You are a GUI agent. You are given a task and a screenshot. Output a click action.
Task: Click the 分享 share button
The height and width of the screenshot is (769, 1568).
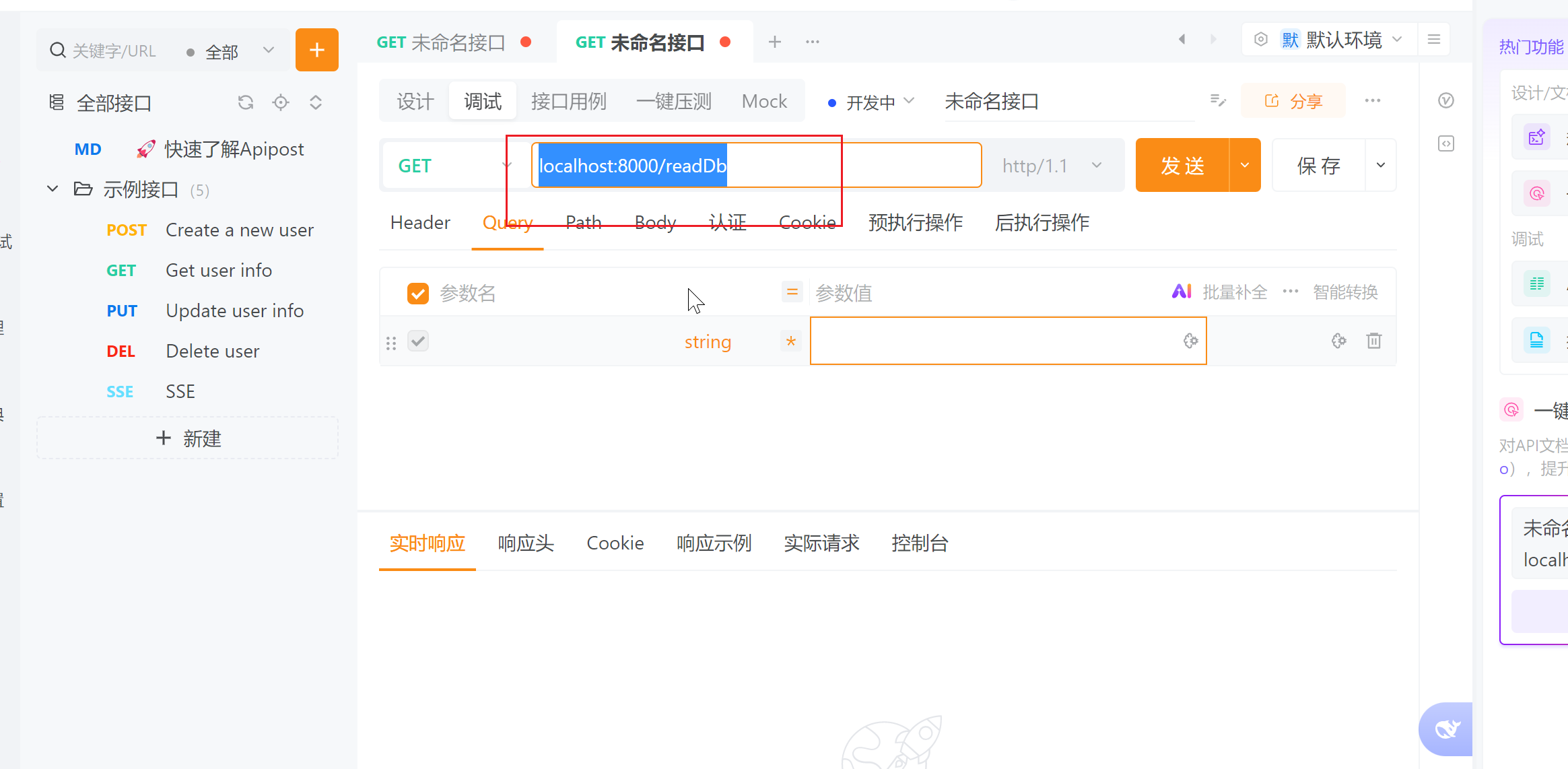[x=1293, y=101]
